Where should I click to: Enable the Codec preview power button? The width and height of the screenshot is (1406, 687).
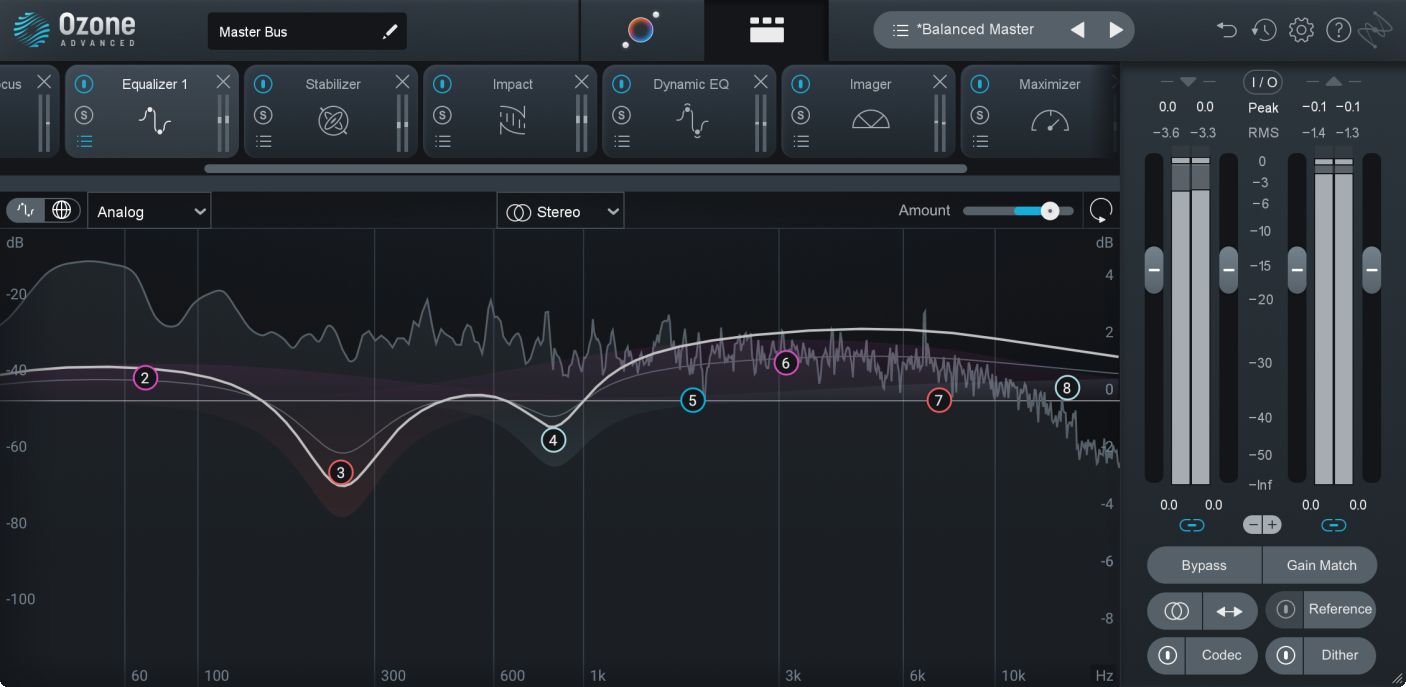coord(1167,655)
